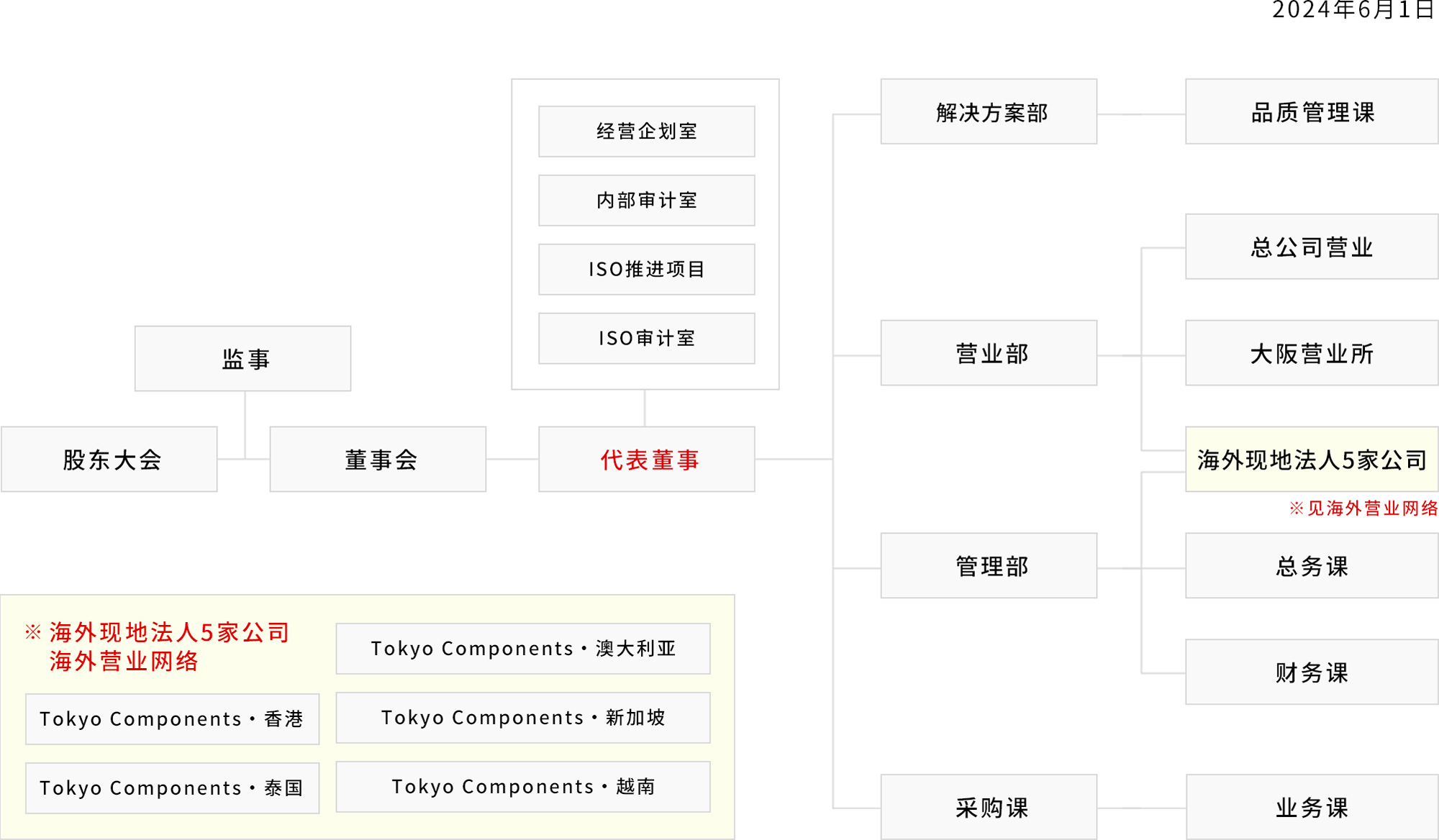
Task: Click the 品质管理课 box
Action: pos(1312,111)
